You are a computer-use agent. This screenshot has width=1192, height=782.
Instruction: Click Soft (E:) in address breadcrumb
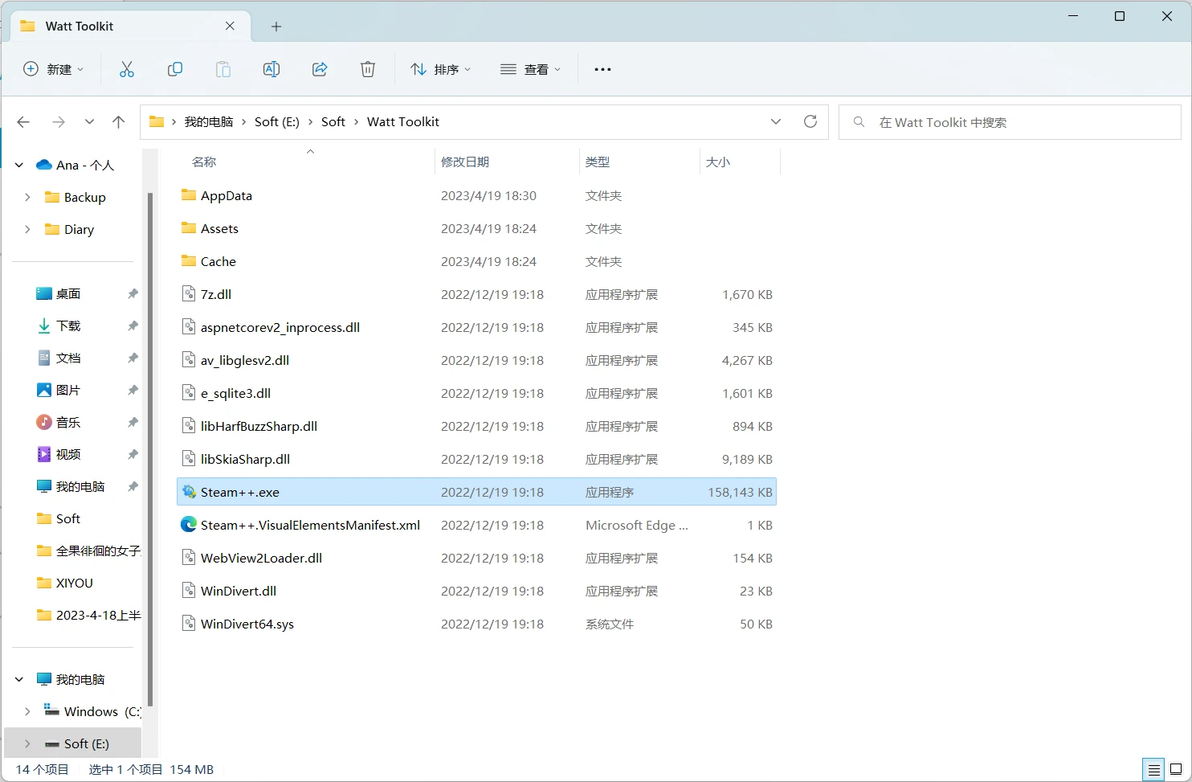tap(277, 122)
